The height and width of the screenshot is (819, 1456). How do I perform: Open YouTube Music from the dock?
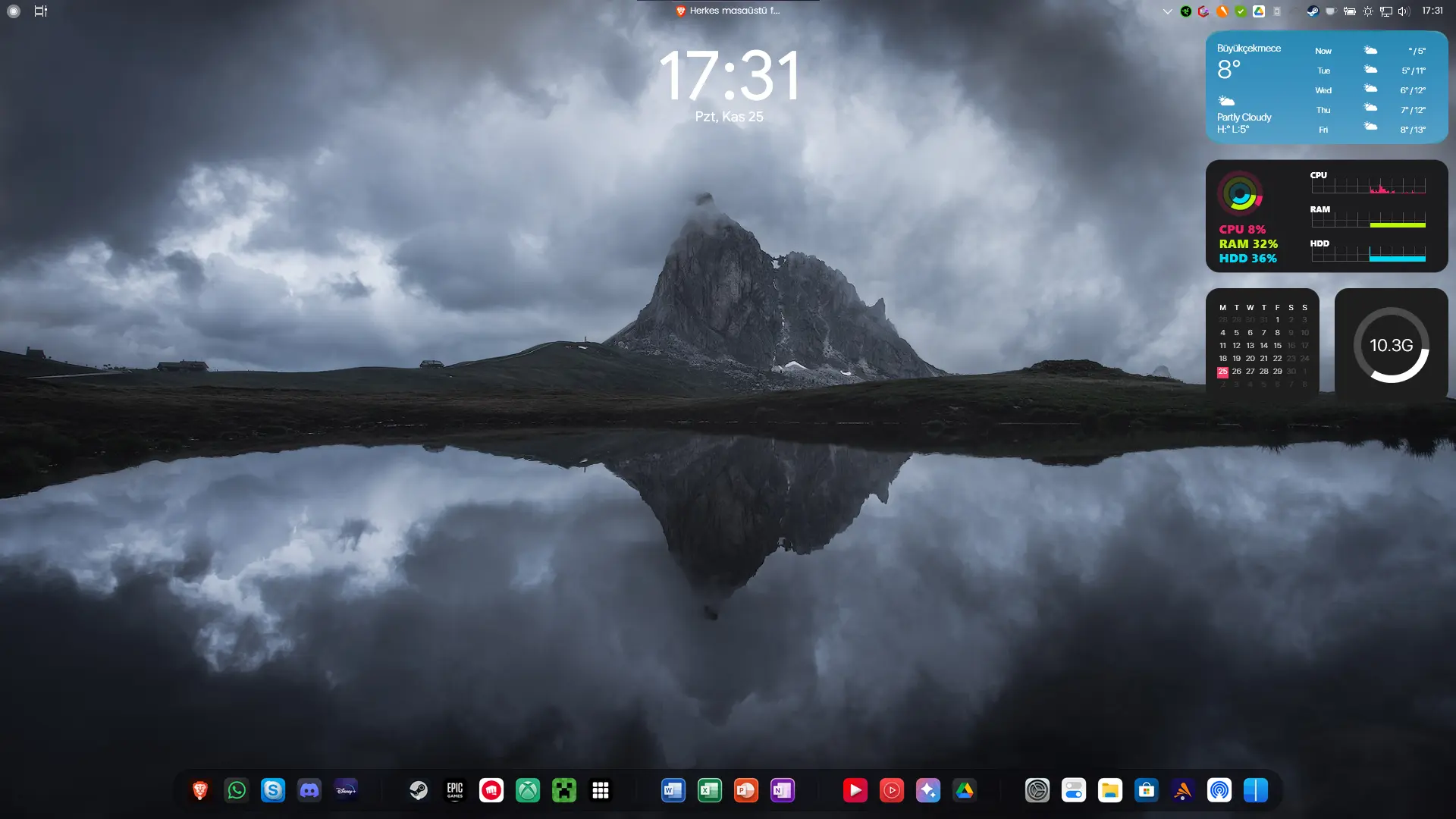point(892,790)
